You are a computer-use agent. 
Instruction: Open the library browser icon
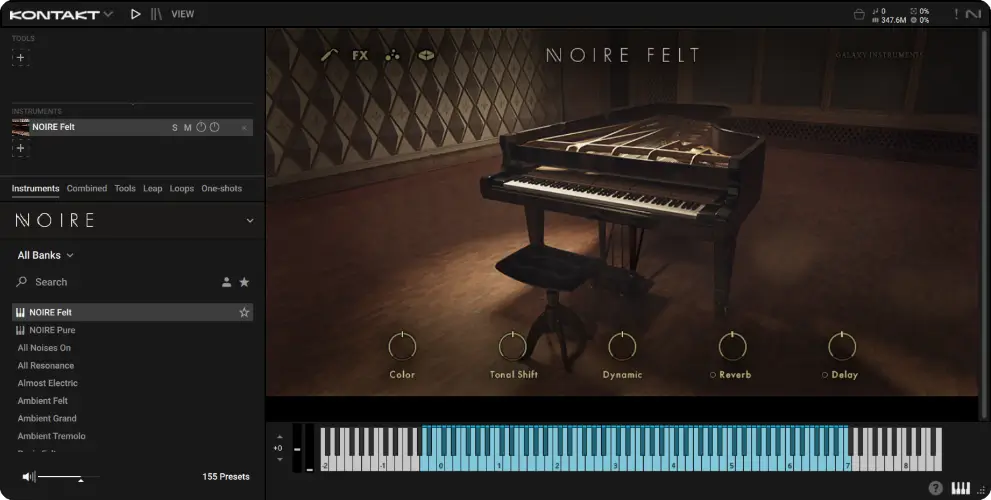click(156, 15)
